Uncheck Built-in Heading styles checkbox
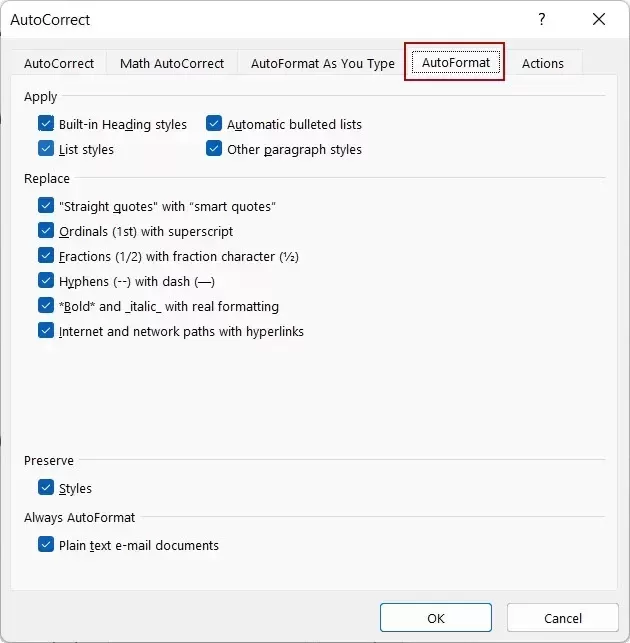This screenshot has height=643, width=630. (46, 124)
